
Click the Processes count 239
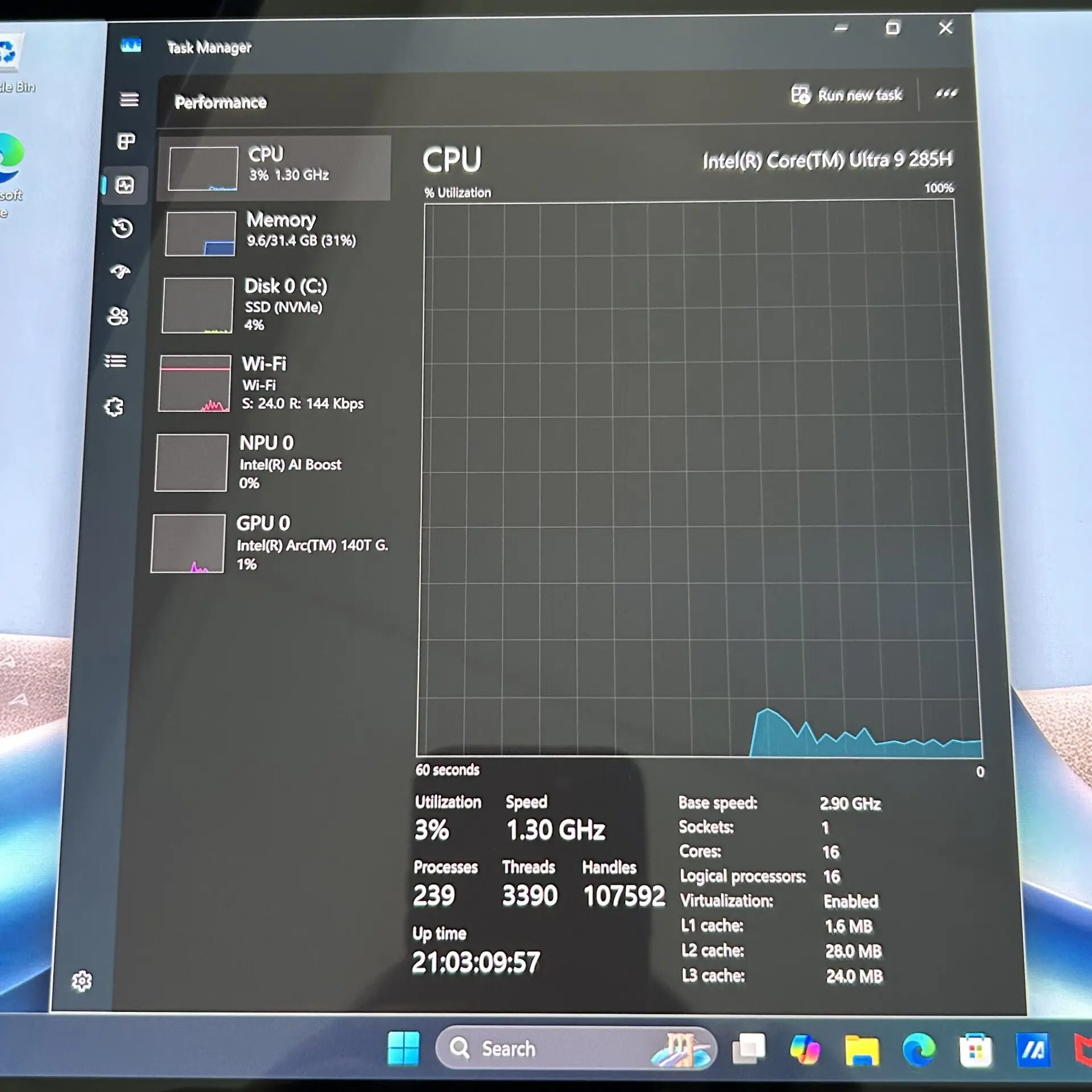434,895
